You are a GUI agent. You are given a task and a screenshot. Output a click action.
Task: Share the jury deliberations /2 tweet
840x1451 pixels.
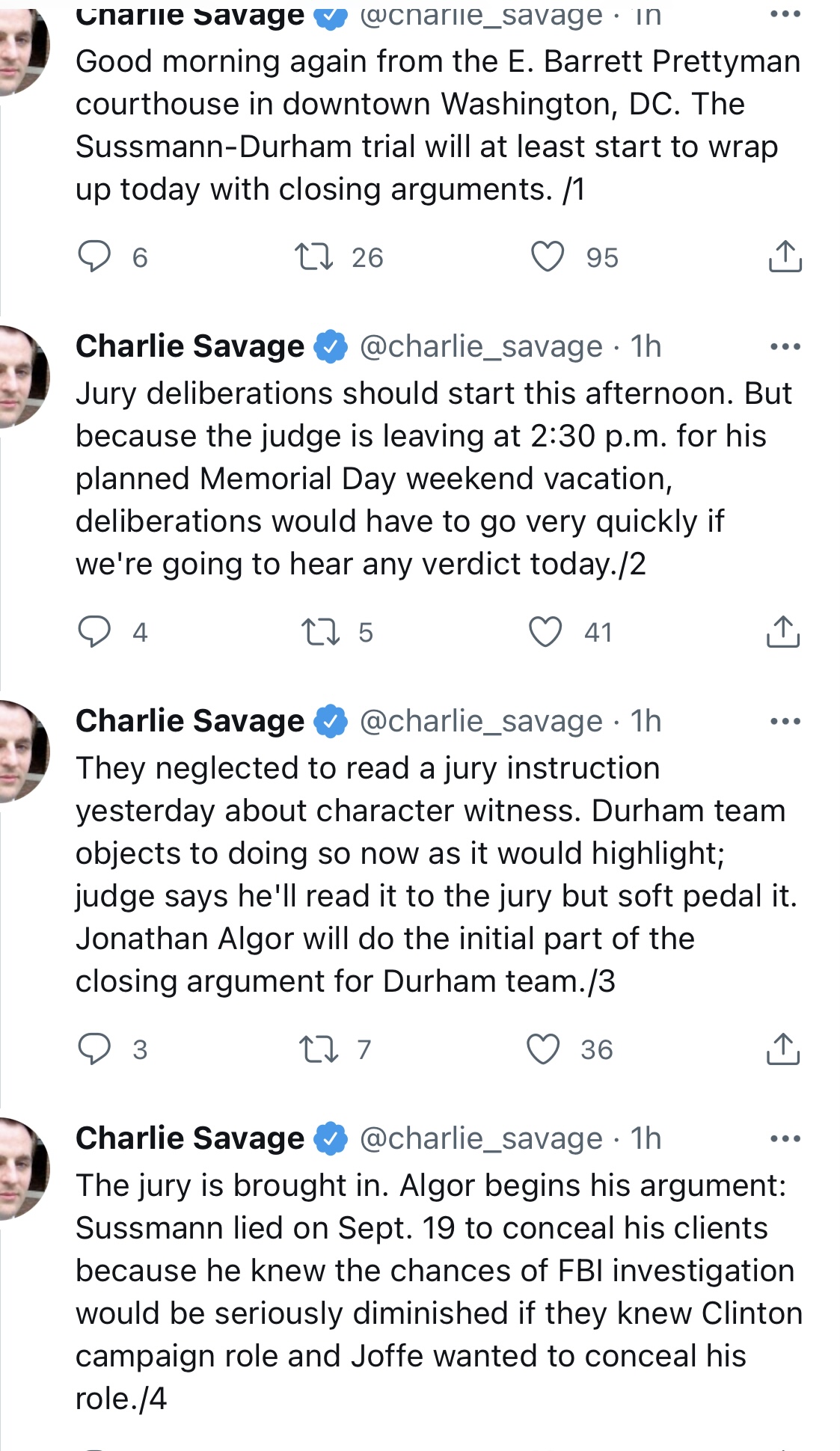pyautogui.click(x=783, y=632)
